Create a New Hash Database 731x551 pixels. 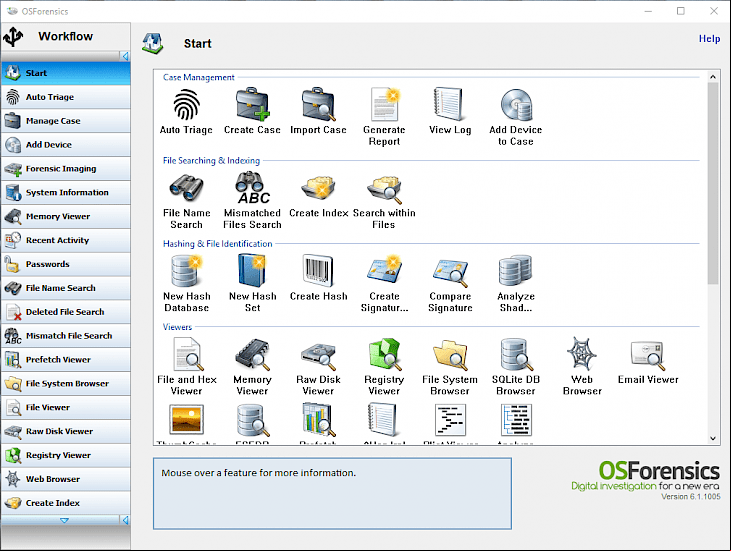pyautogui.click(x=186, y=283)
